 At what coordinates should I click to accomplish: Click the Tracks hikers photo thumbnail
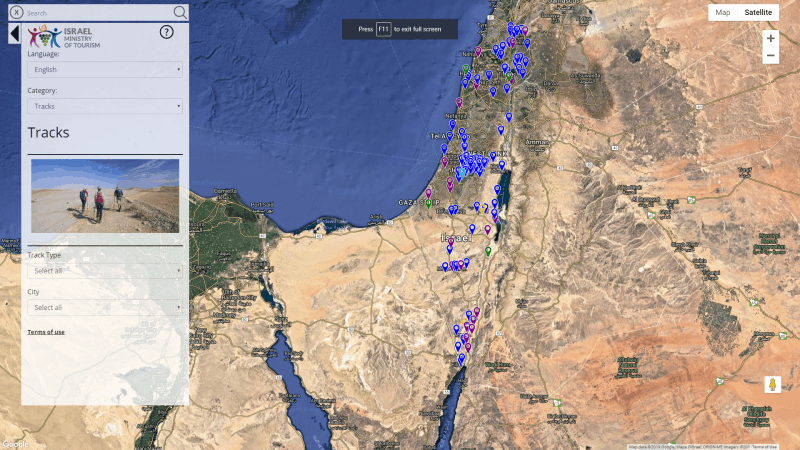(105, 196)
